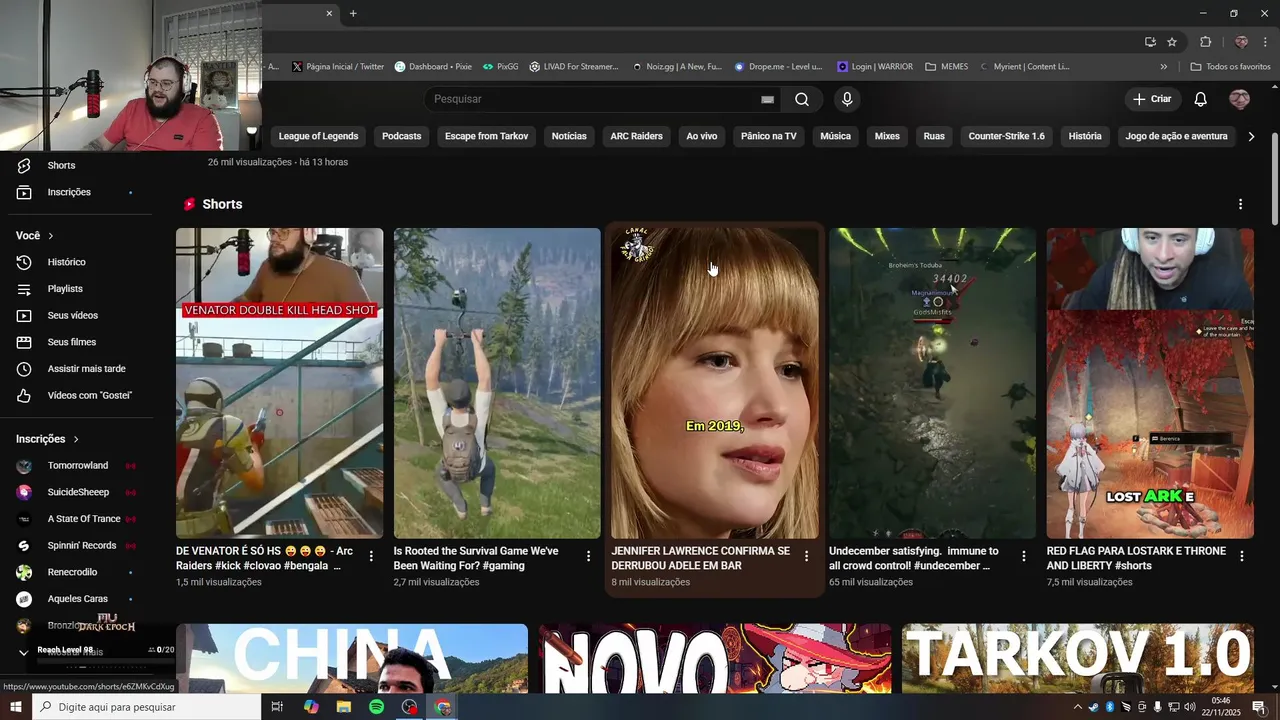
Task: Click the search magnifier button
Action: [x=802, y=99]
